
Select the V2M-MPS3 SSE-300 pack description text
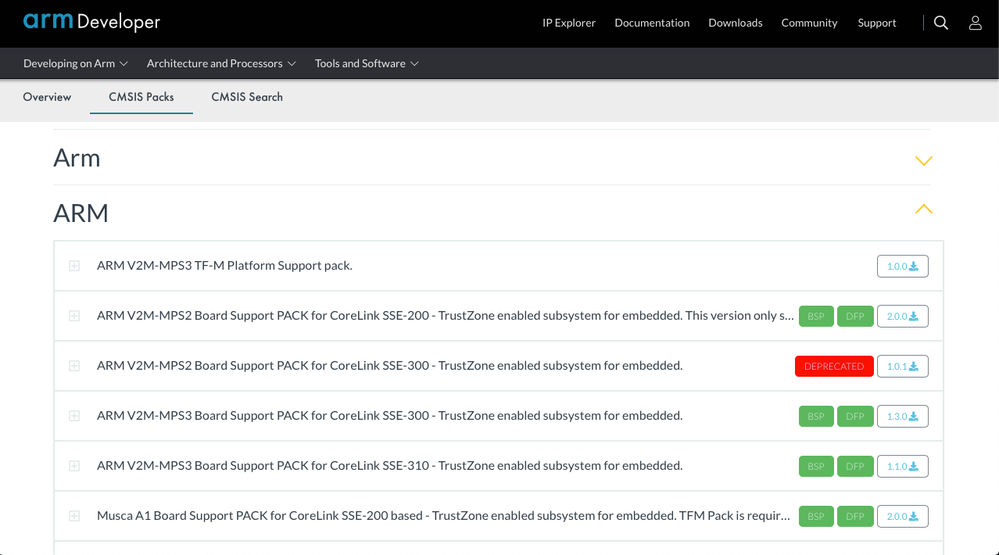(389, 415)
